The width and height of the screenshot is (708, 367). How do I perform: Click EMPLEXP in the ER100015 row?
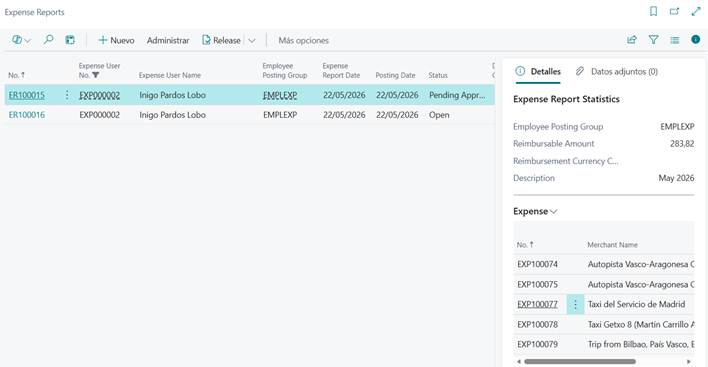point(280,95)
